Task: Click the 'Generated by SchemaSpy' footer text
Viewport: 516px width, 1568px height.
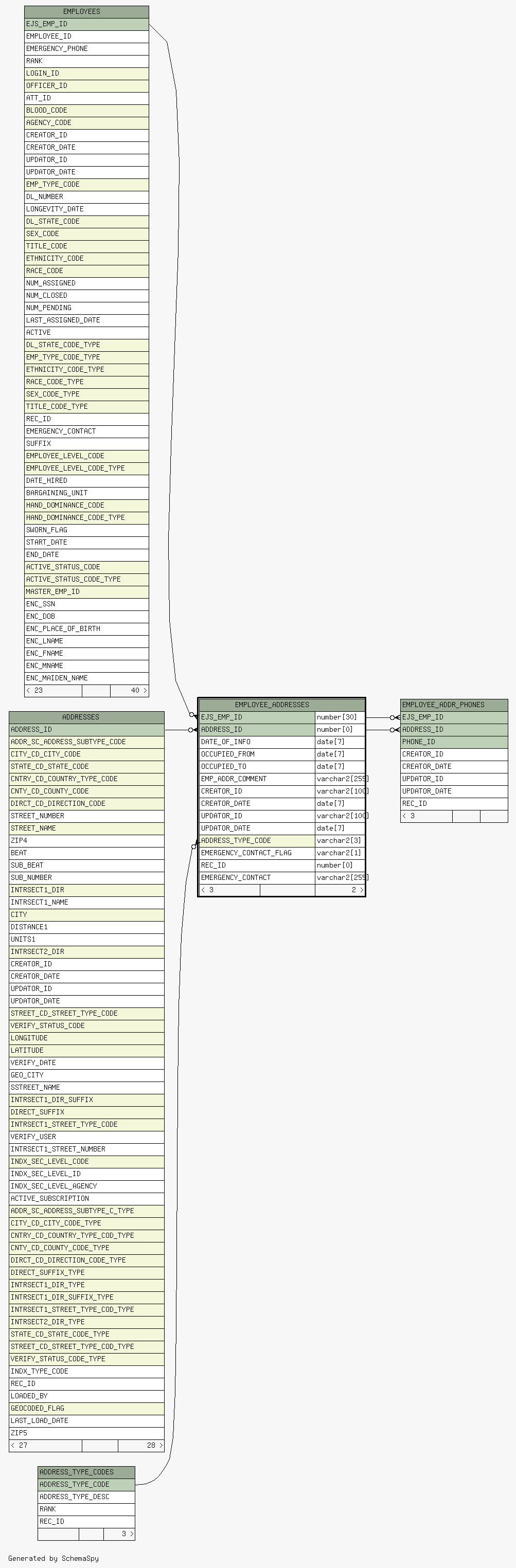Action: pyautogui.click(x=54, y=1558)
